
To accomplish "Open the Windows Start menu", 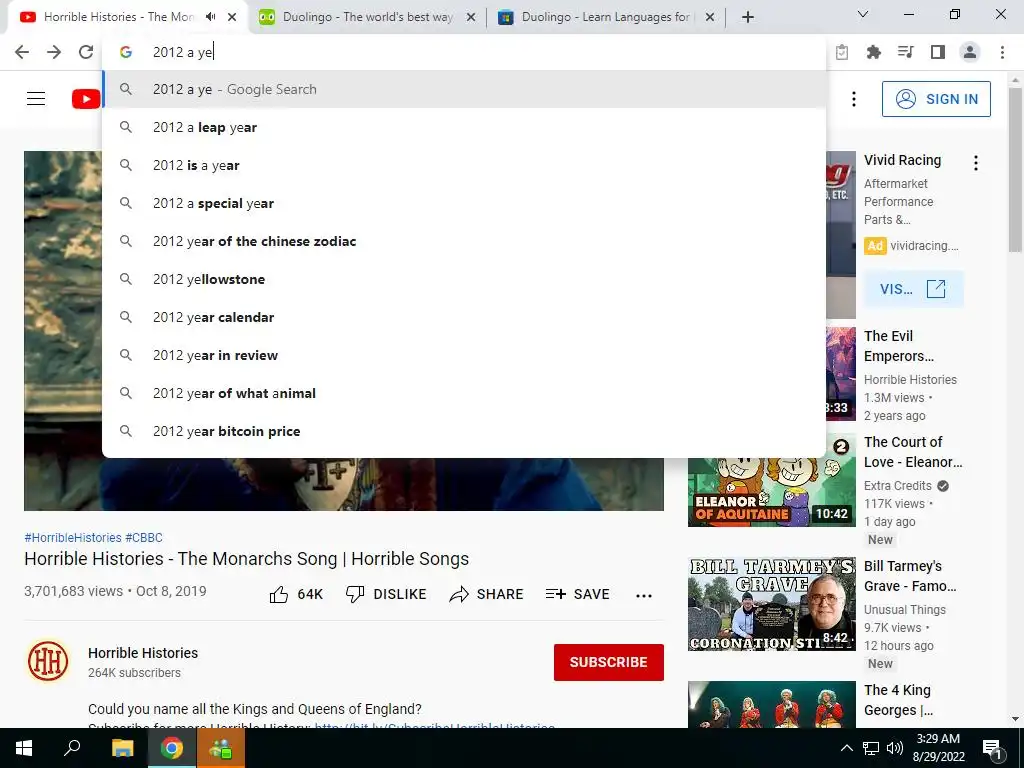I will 24,748.
